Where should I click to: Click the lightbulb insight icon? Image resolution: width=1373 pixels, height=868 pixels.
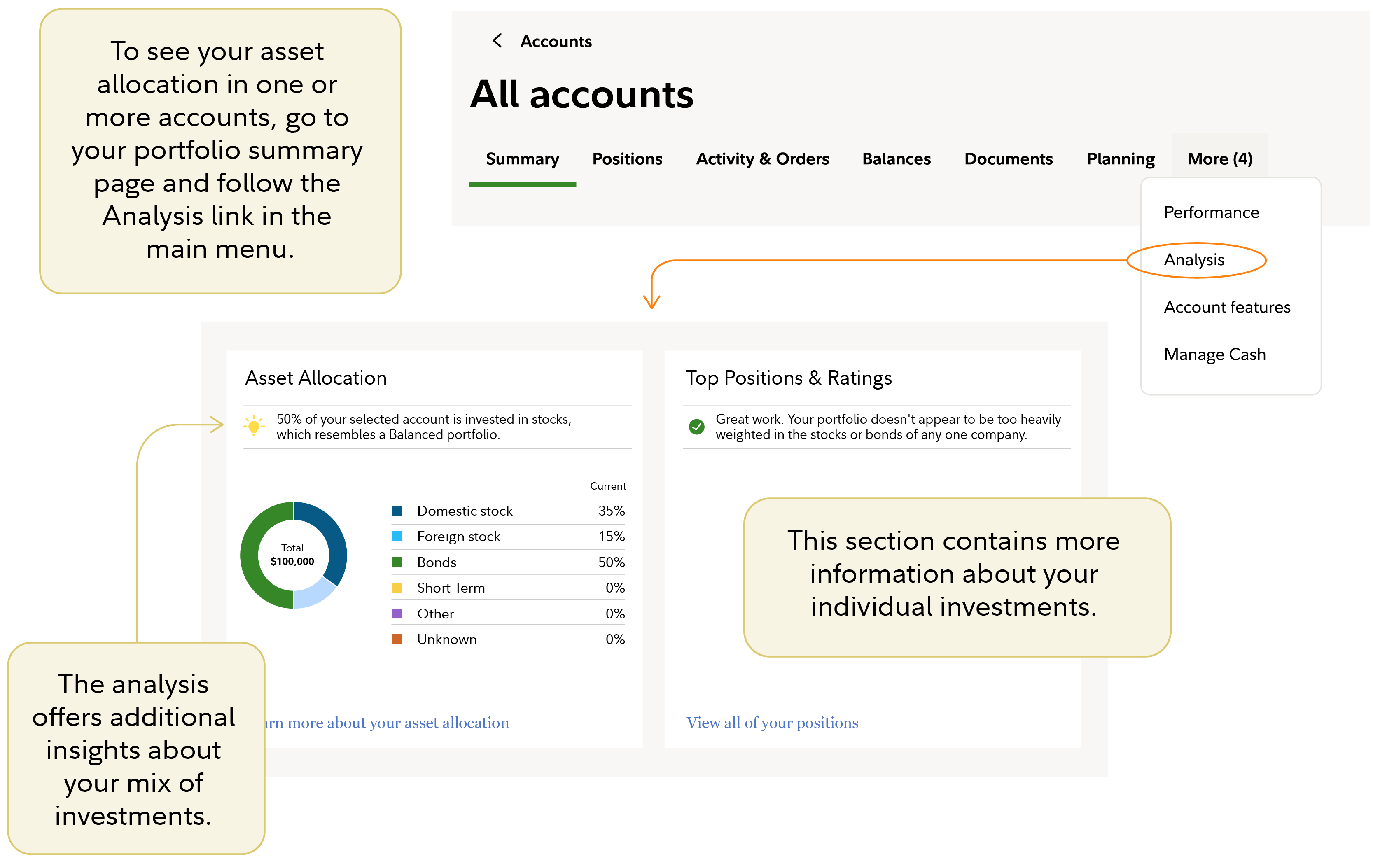[254, 426]
